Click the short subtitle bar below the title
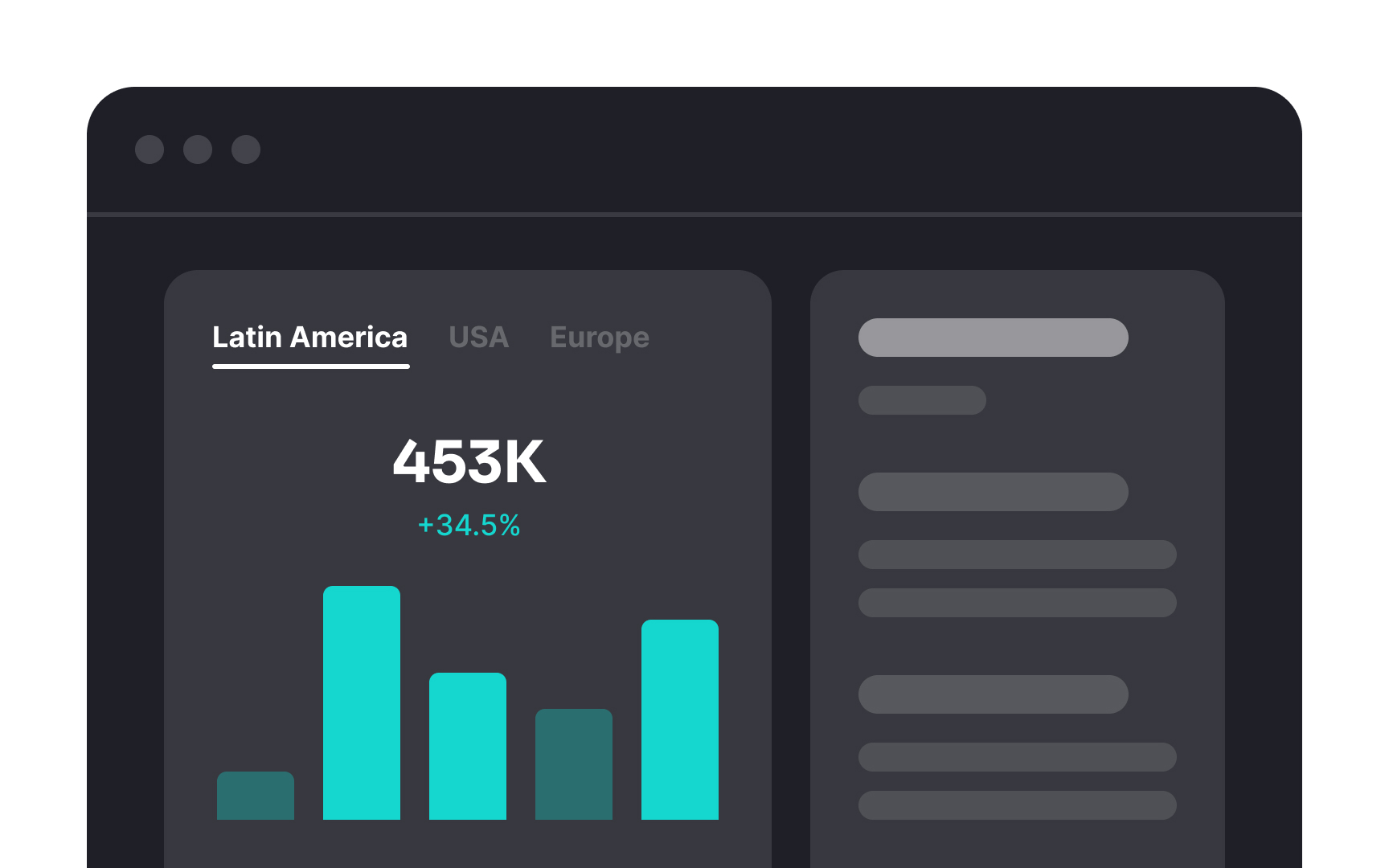 pos(922,399)
